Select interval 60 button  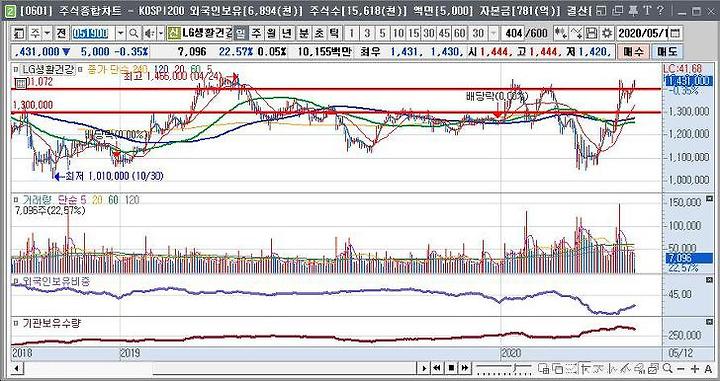coord(459,33)
